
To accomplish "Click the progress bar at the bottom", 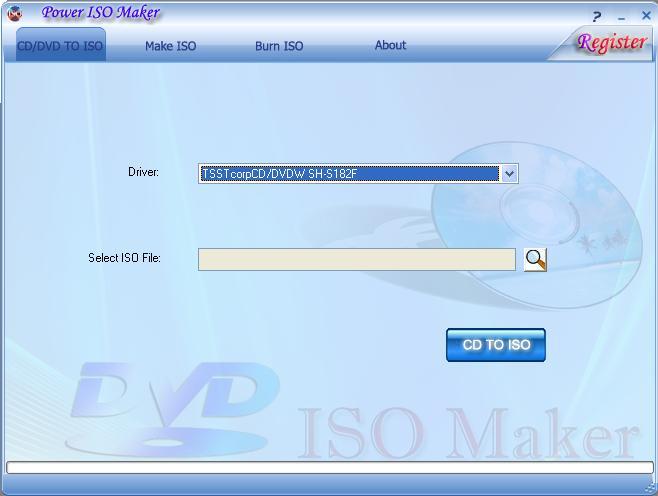I will pyautogui.click(x=330, y=467).
